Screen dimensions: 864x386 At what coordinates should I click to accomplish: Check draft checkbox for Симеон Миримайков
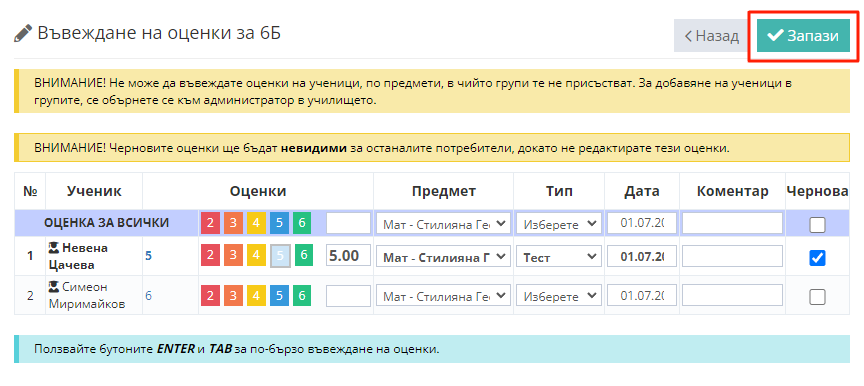tap(817, 297)
